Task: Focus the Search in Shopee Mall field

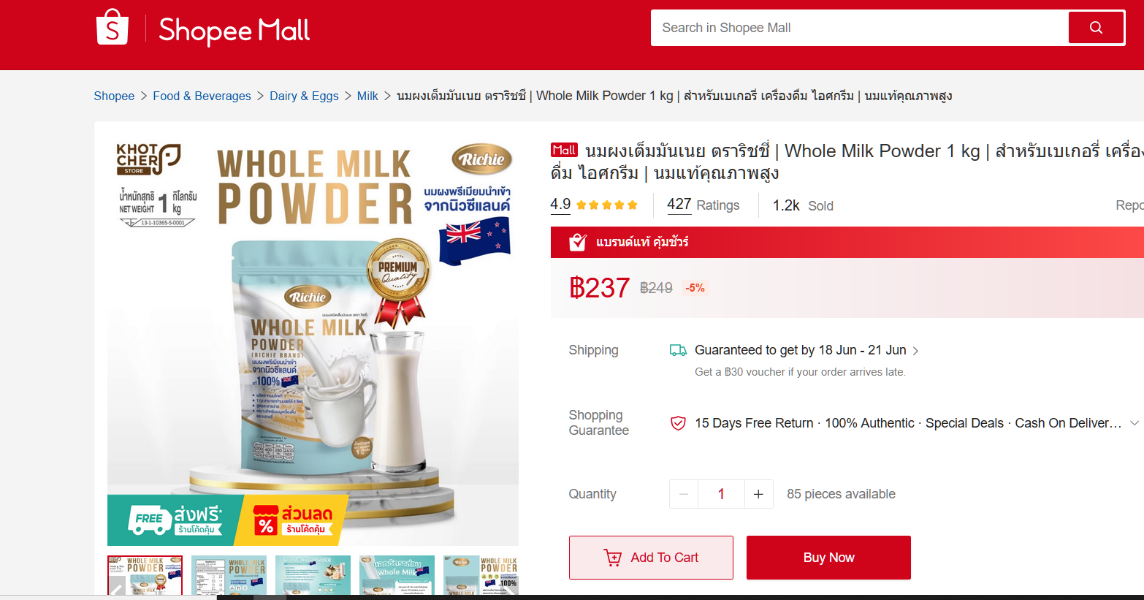Action: point(859,28)
